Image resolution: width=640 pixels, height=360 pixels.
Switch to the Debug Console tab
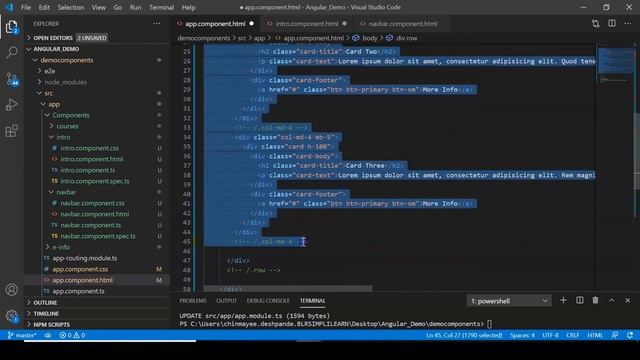268,301
